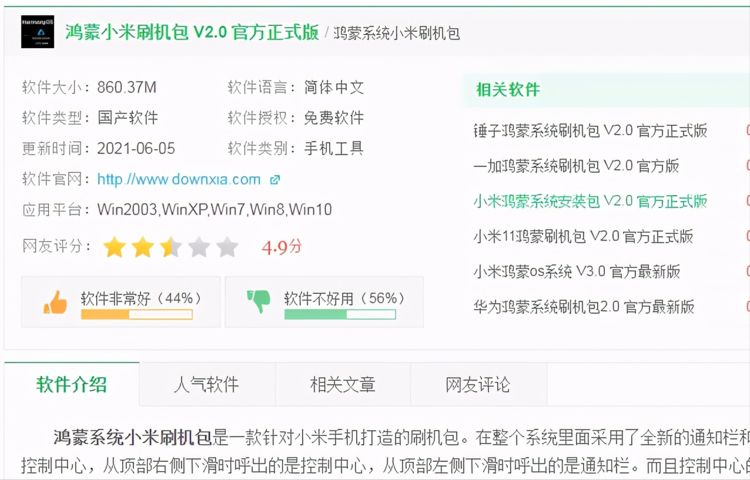Open 锤子鸿蒙系统刷机包 V2.0 官方正式版 link

pyautogui.click(x=590, y=131)
